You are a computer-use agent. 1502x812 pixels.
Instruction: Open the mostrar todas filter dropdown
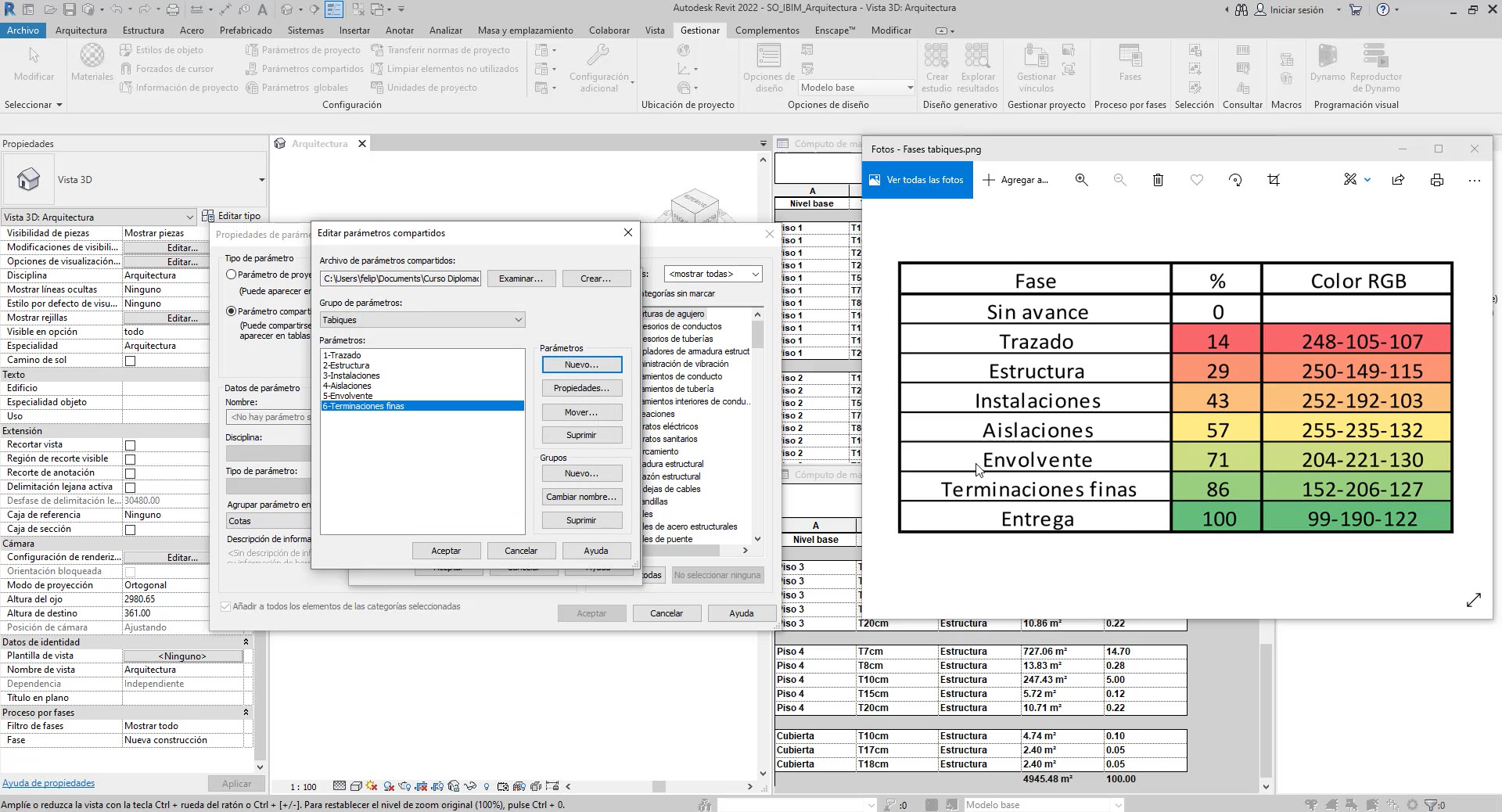tap(754, 274)
